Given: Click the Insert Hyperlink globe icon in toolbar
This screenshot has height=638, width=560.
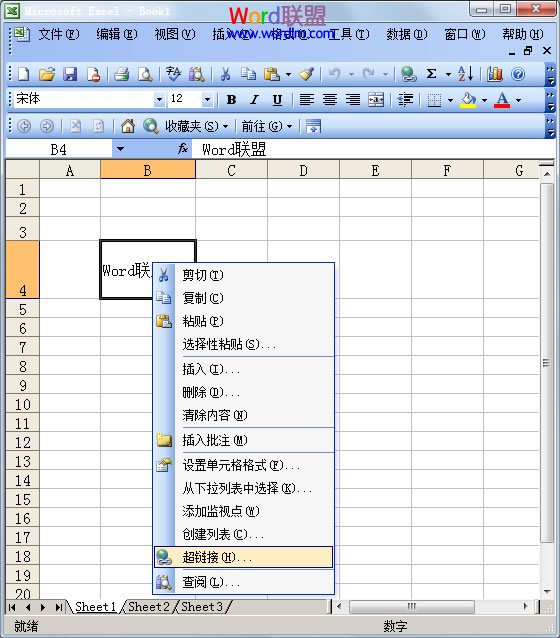Looking at the screenshot, I should click(x=408, y=74).
